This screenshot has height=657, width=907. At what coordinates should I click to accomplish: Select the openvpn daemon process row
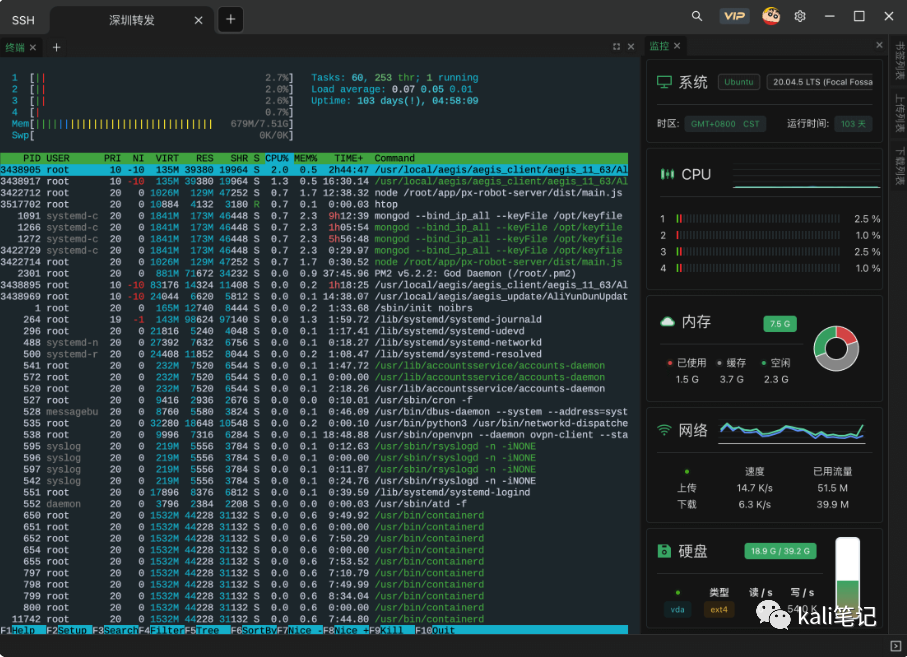(314, 435)
